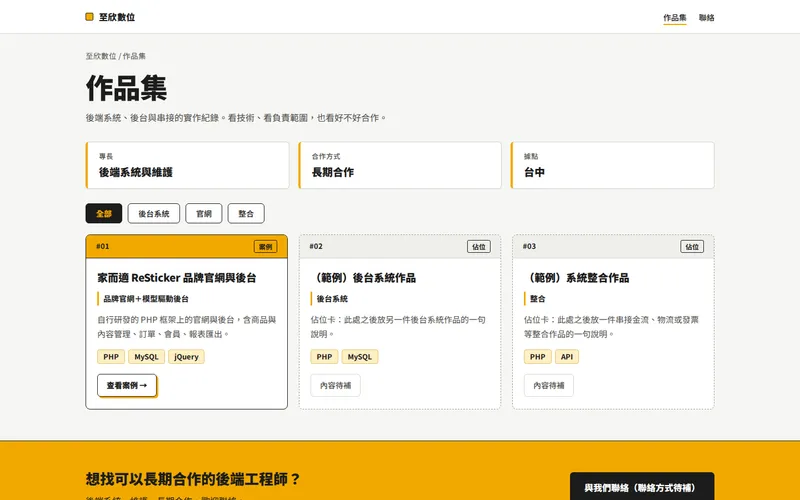This screenshot has width=800, height=500.
Task: Click the 整合 subtitle in card #03
Action: tap(537, 299)
